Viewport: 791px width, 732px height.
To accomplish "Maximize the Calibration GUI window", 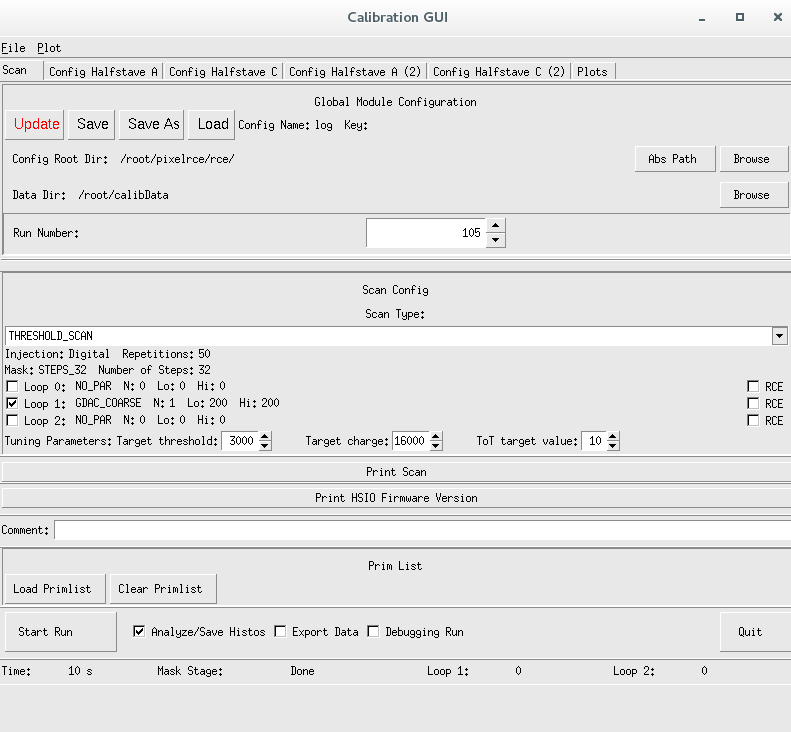I will tap(740, 17).
